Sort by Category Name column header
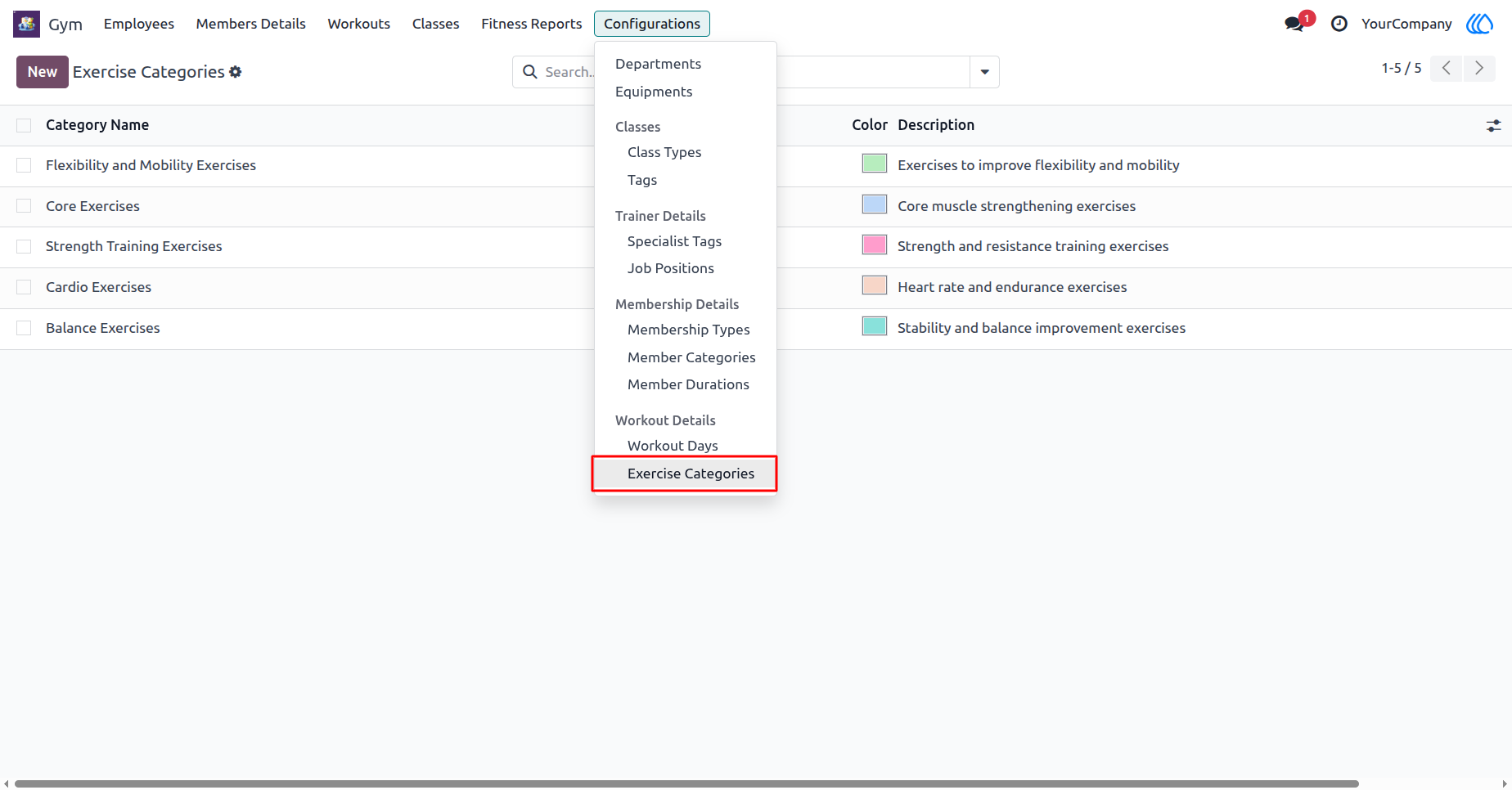Viewport: 1512px width, 790px height. 97,125
